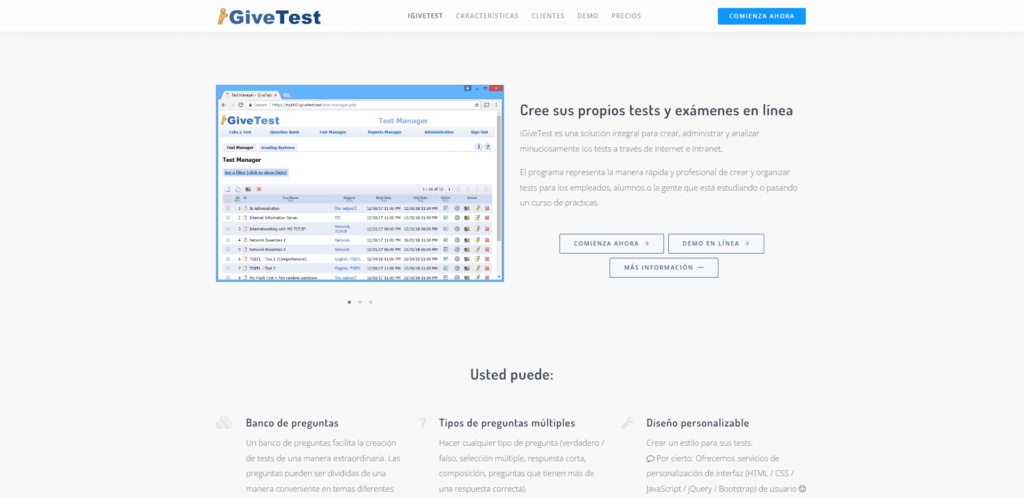Switch to the third carousel slide dot
The image size is (1024, 497).
pyautogui.click(x=370, y=302)
